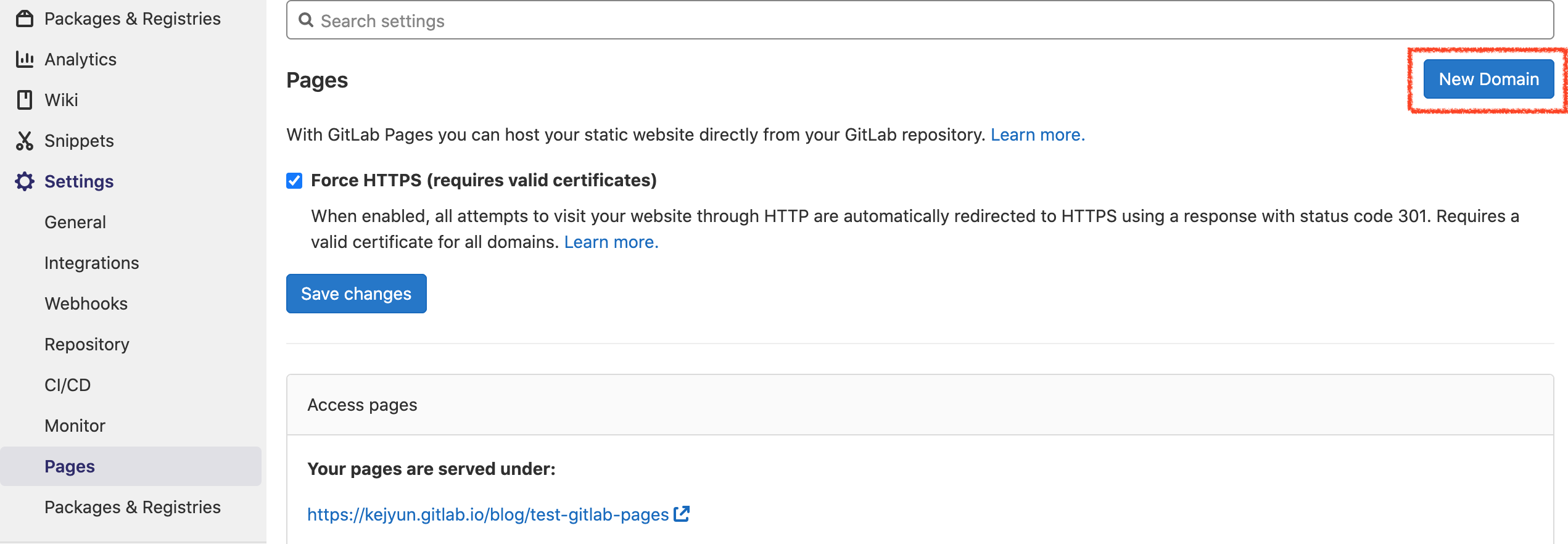This screenshot has height=544, width=1568.
Task: Follow Learn more link about GitLab Pages
Action: [x=1038, y=134]
